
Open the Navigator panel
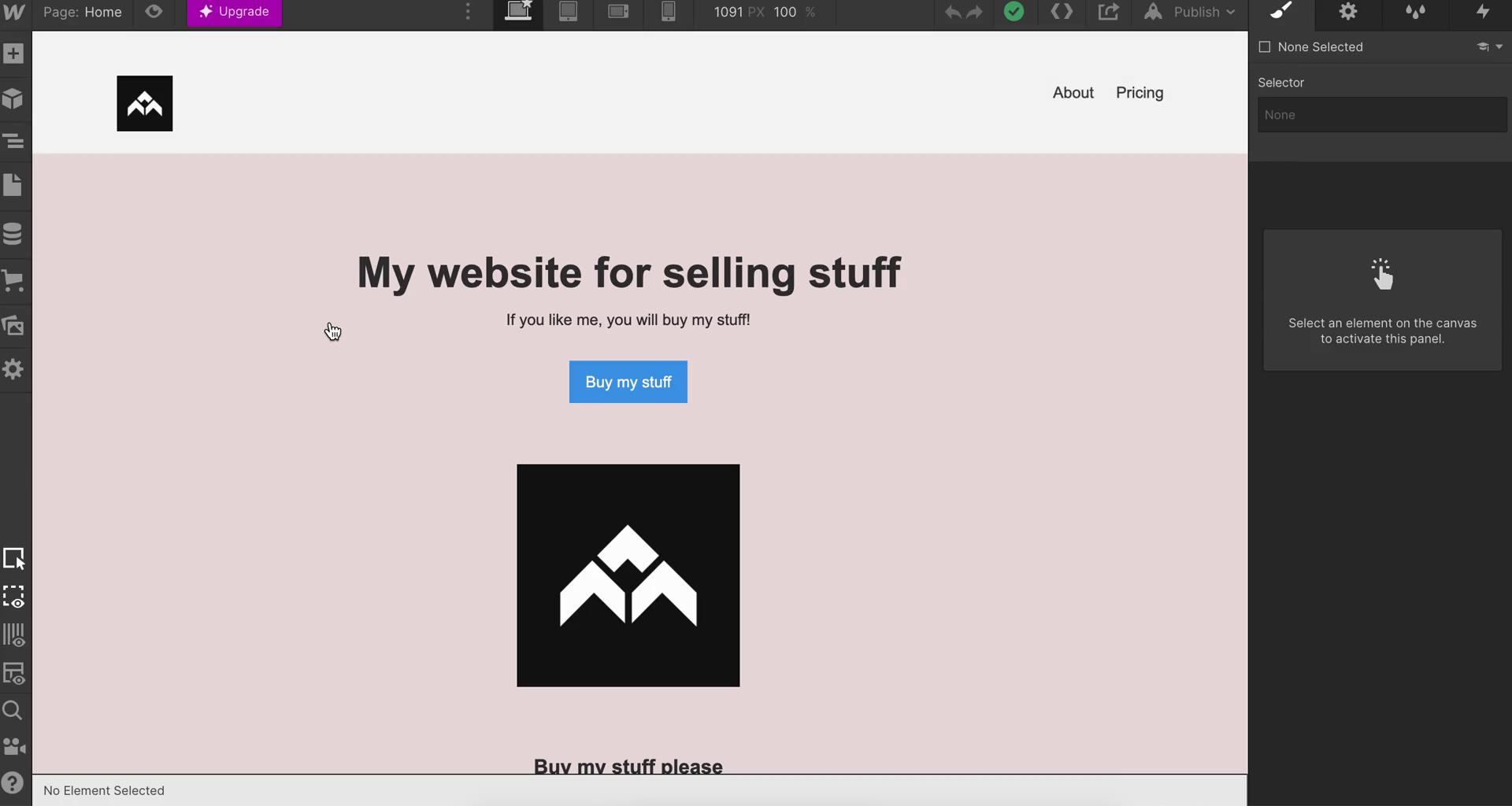(13, 142)
